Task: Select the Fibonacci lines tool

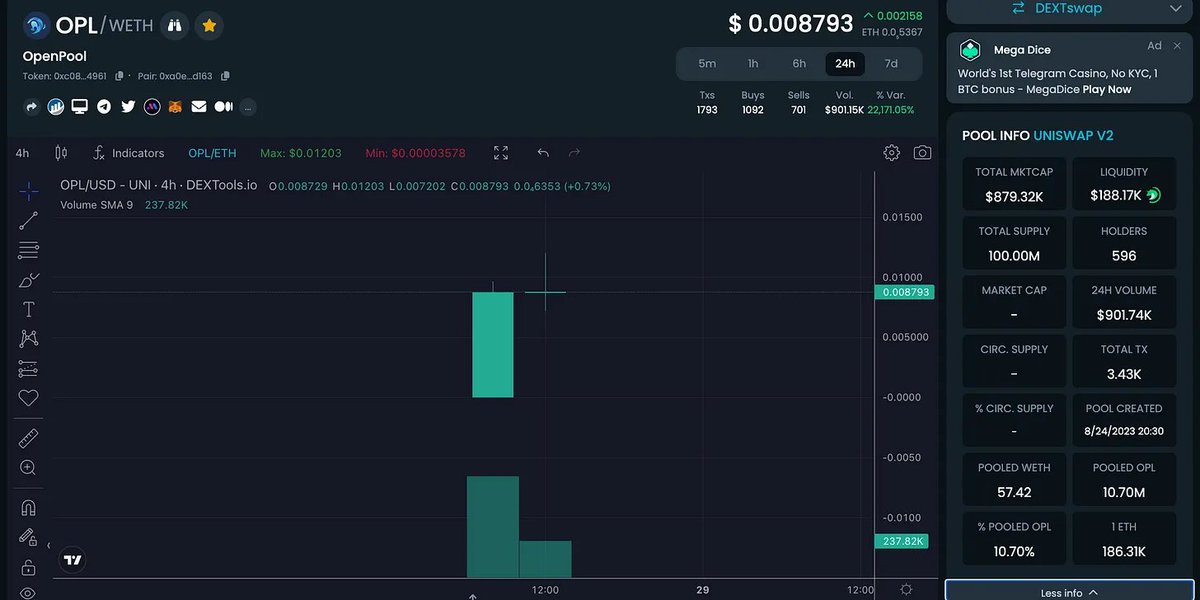Action: click(x=28, y=250)
